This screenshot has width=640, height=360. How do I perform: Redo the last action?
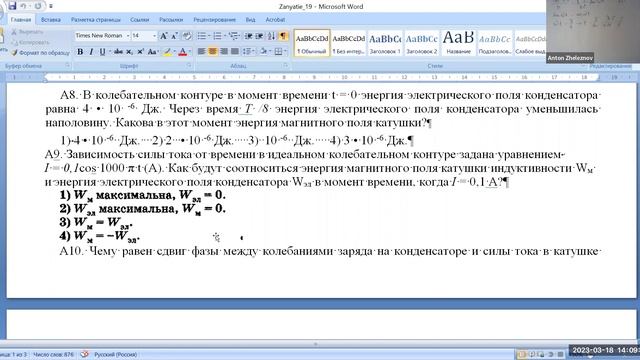[x=38, y=6]
